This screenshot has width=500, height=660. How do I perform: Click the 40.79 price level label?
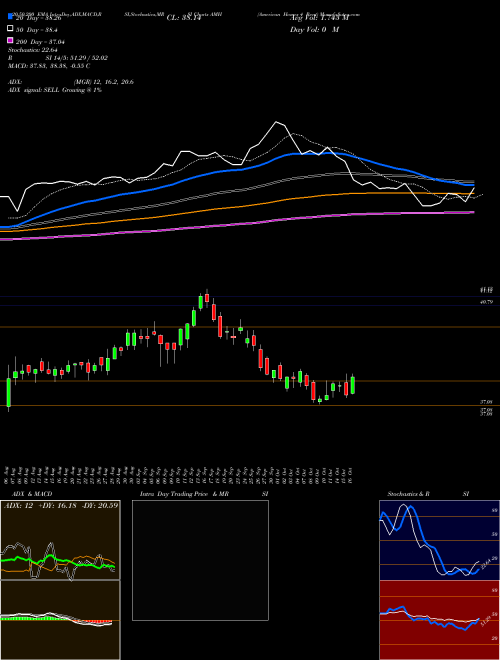pos(486,302)
